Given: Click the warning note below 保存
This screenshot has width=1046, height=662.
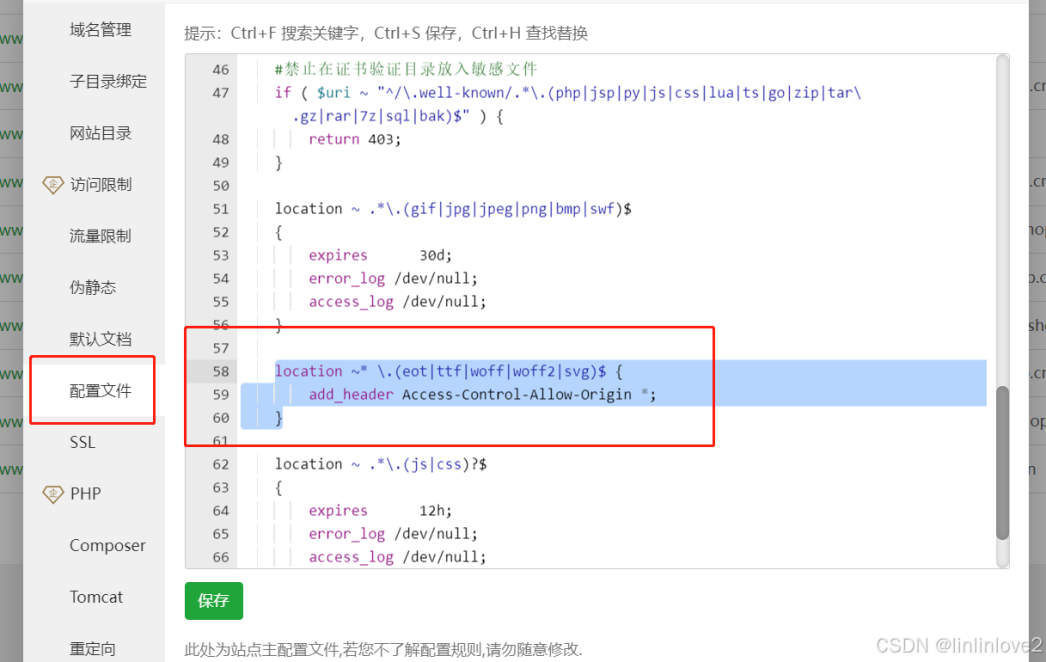Looking at the screenshot, I should point(383,649).
